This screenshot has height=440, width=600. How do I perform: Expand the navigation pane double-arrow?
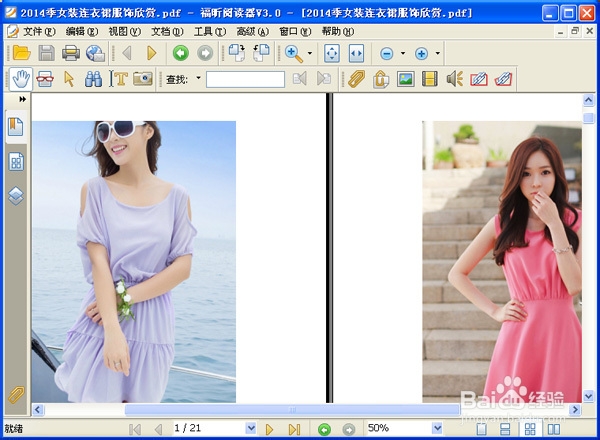point(23,99)
